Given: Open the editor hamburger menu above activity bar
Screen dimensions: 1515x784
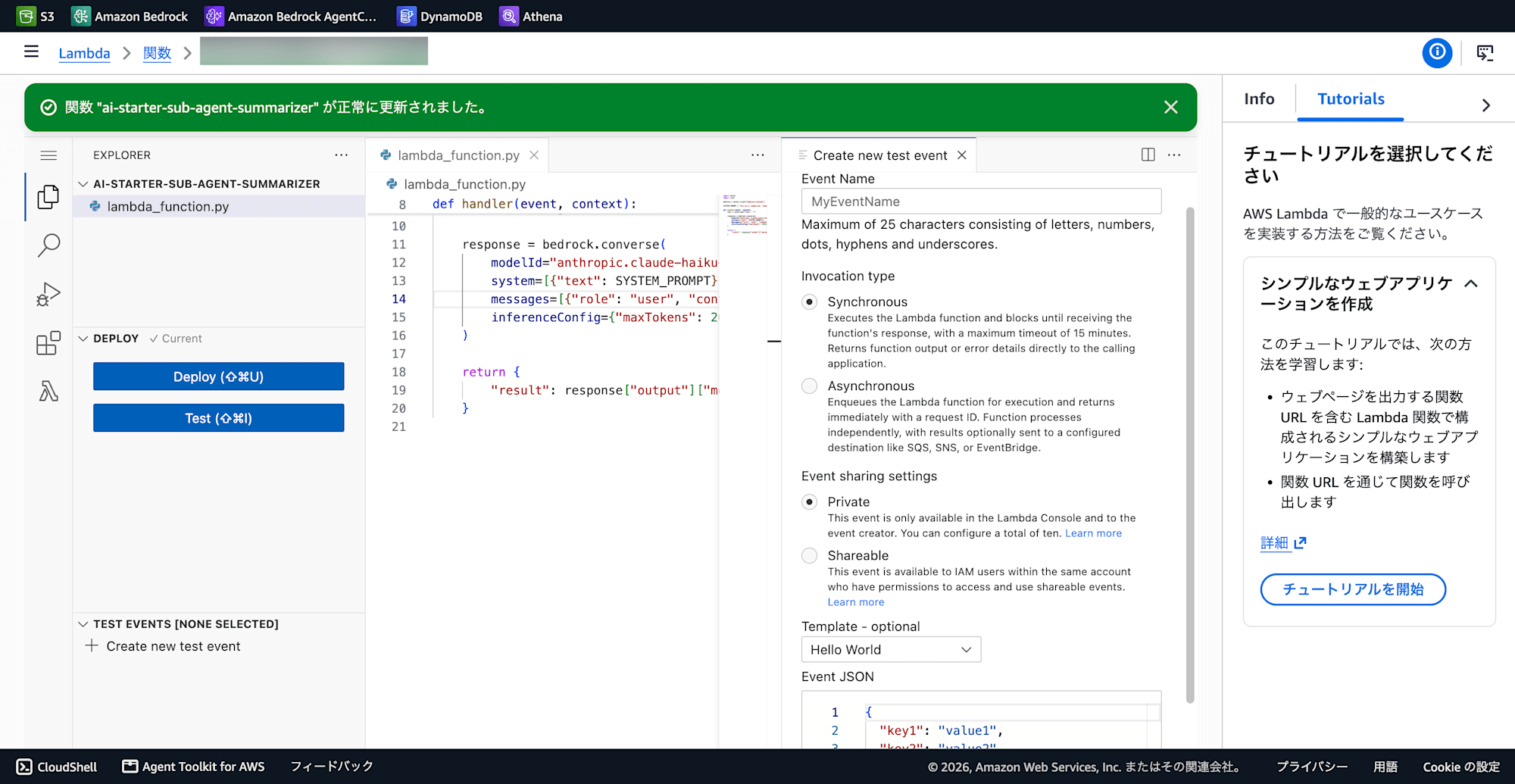Looking at the screenshot, I should point(48,155).
